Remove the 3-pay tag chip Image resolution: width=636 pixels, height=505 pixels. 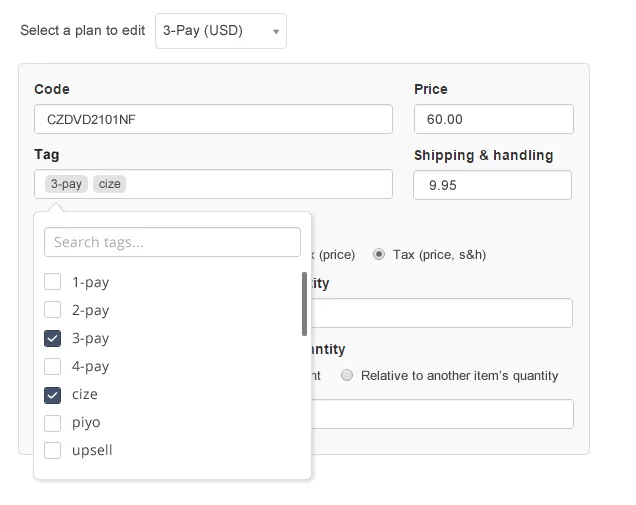point(67,184)
